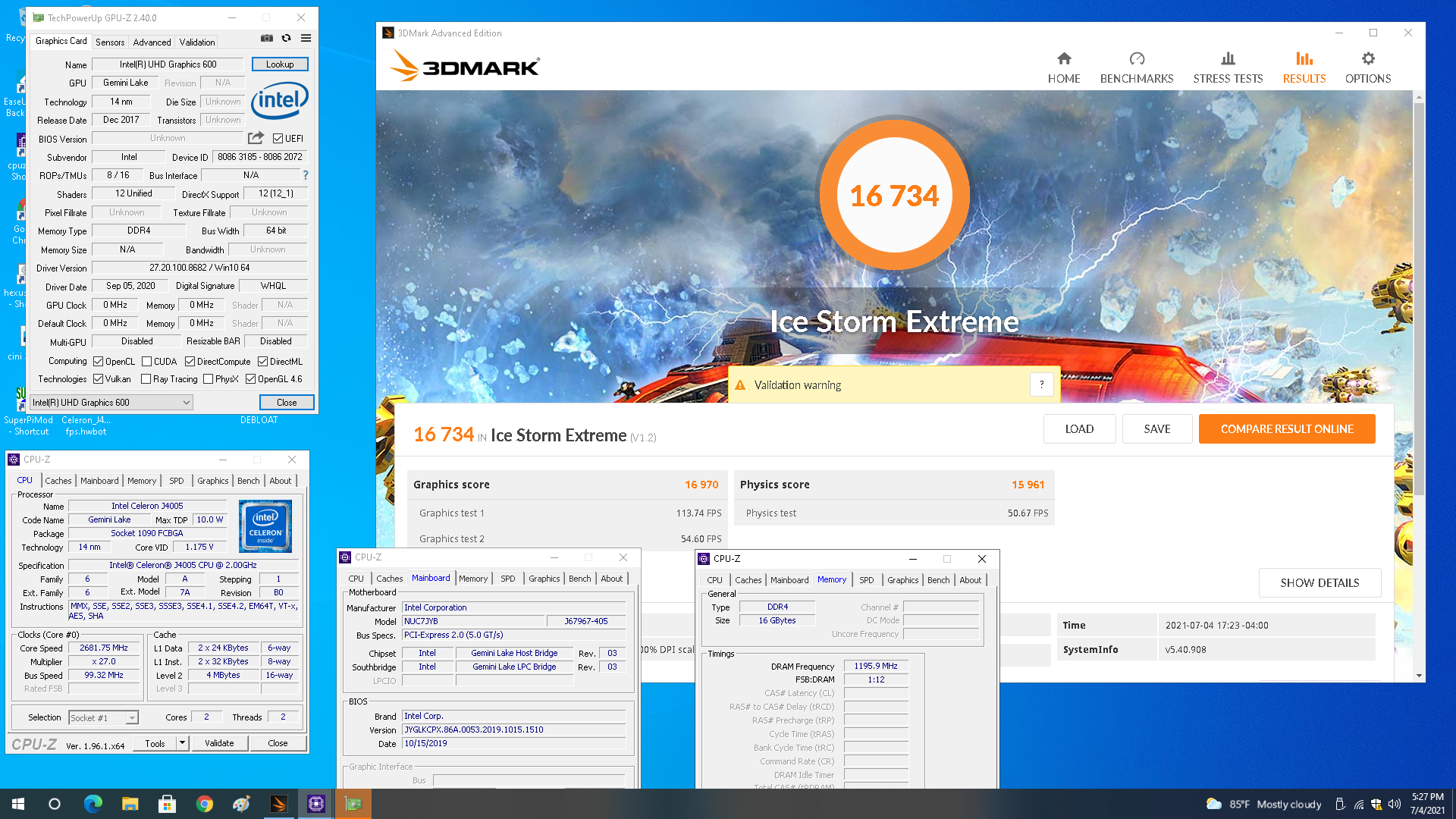
Task: Switch to the GPU-Z Sensors tab
Action: (110, 42)
